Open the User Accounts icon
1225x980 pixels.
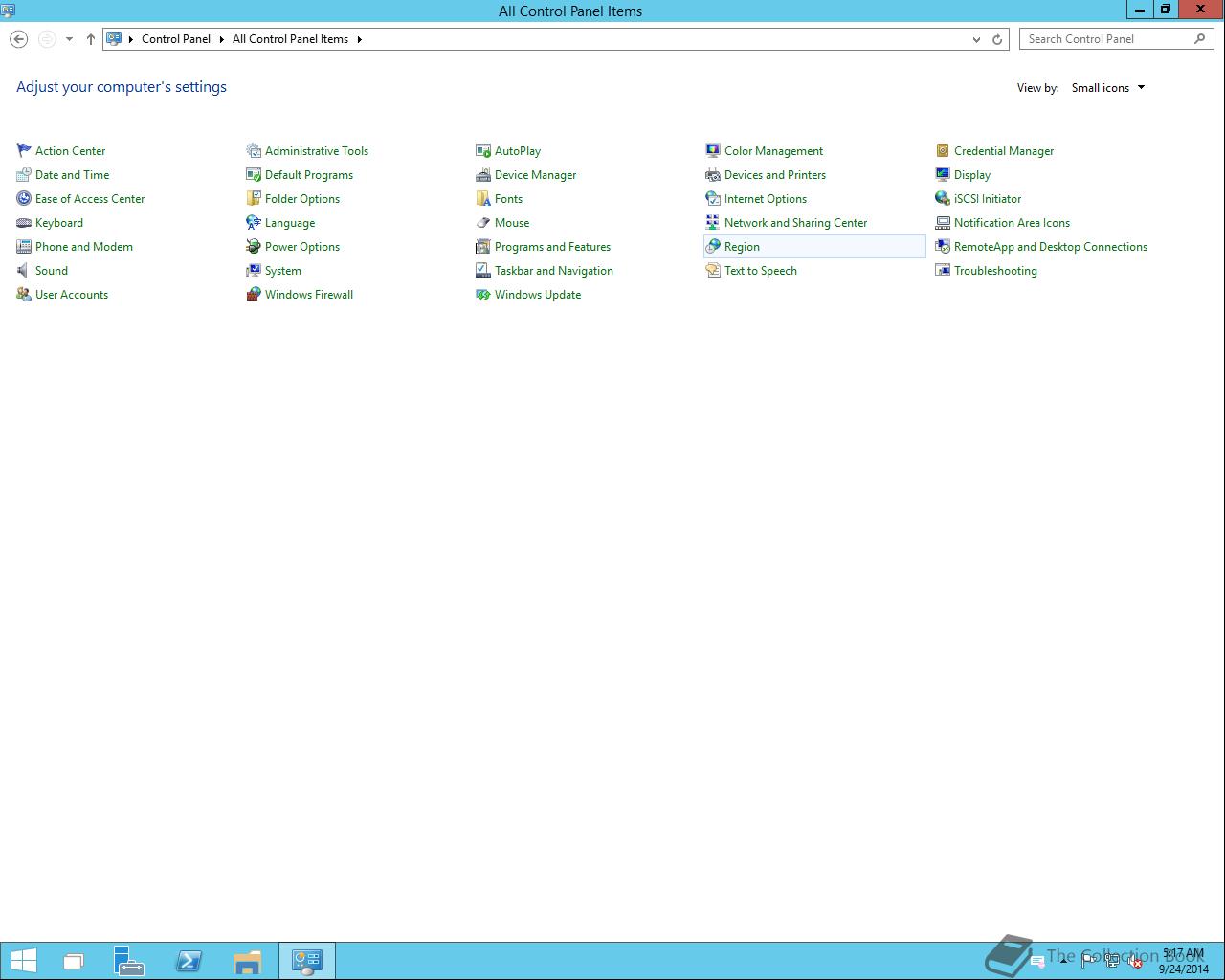pos(24,294)
